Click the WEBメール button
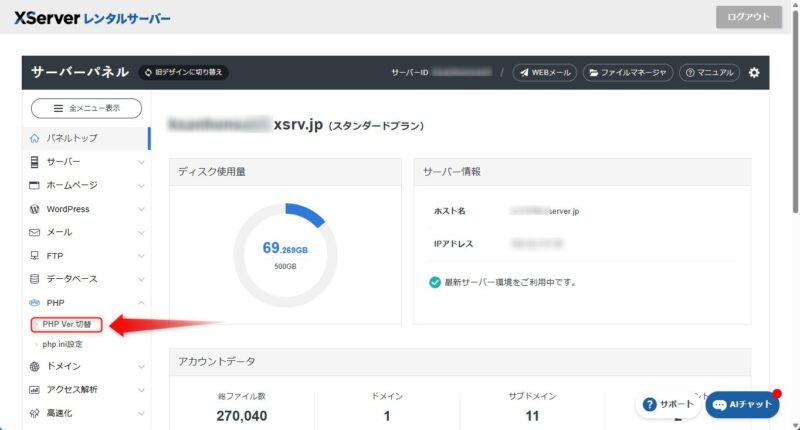This screenshot has height=430, width=800. pyautogui.click(x=544, y=72)
